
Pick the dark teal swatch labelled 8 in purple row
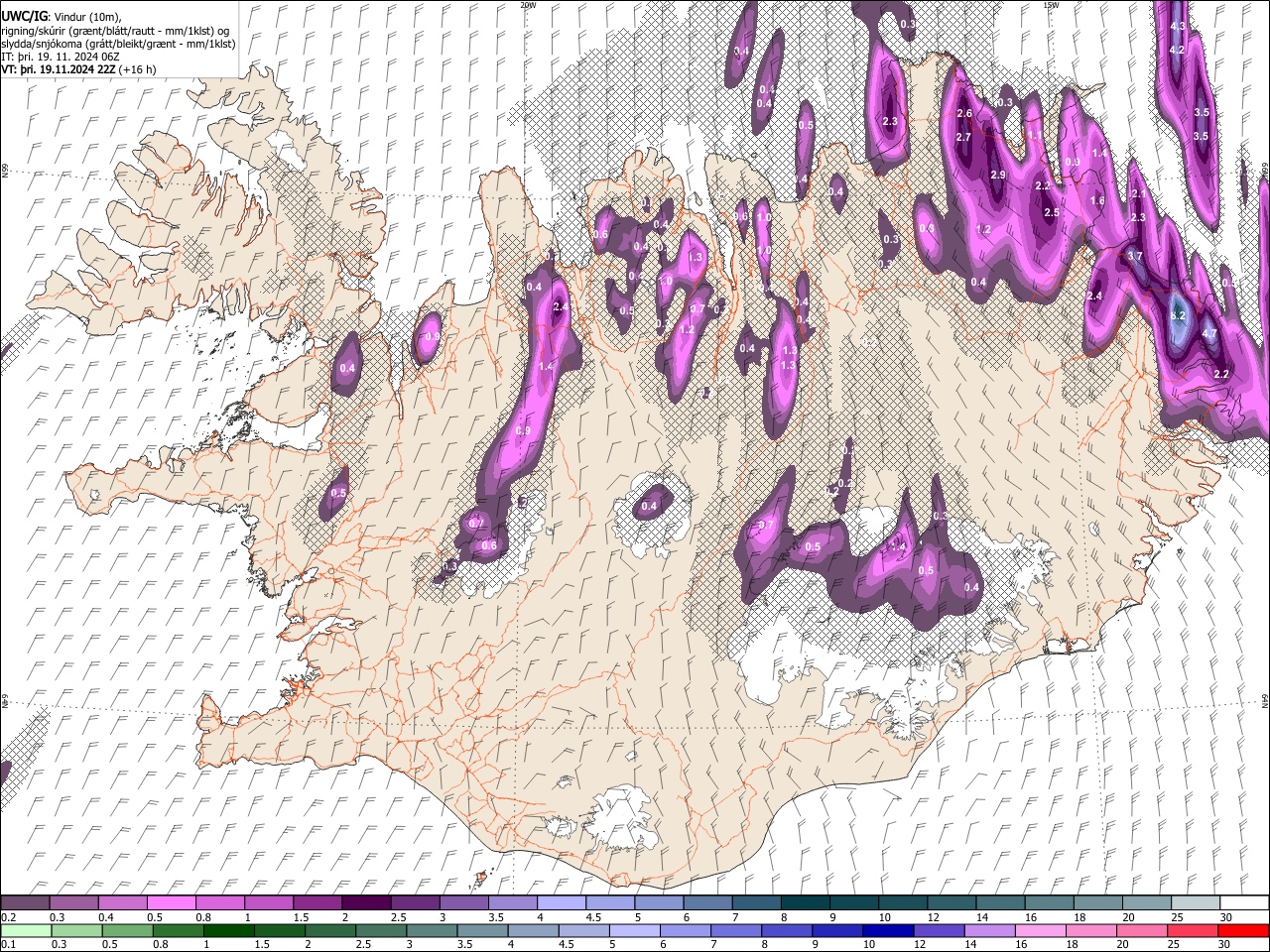(806, 902)
